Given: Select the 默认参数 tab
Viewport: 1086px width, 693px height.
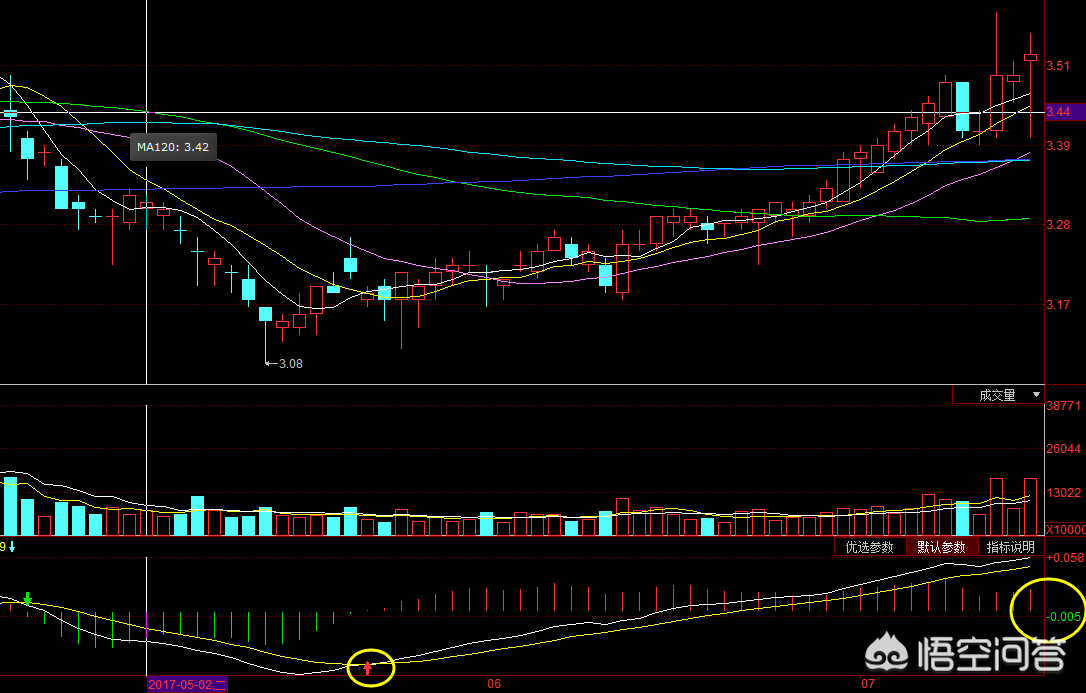Looking at the screenshot, I should (x=941, y=547).
